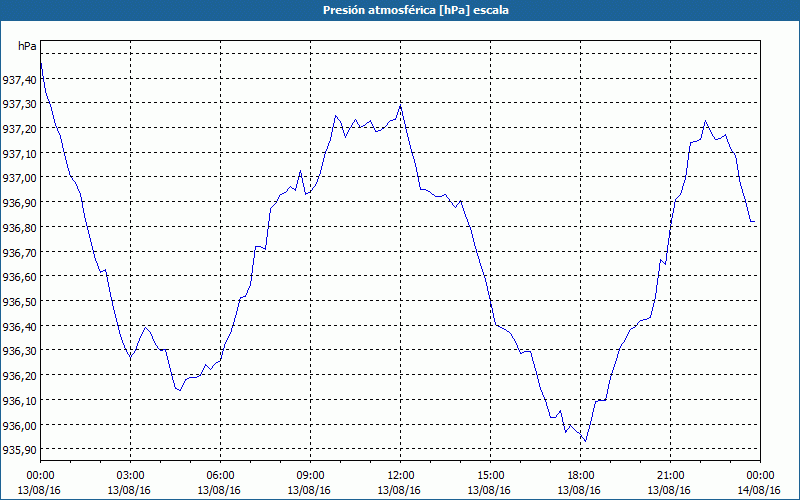The height and width of the screenshot is (500, 800).
Task: Click the 12:00 time axis label
Action: (401, 476)
